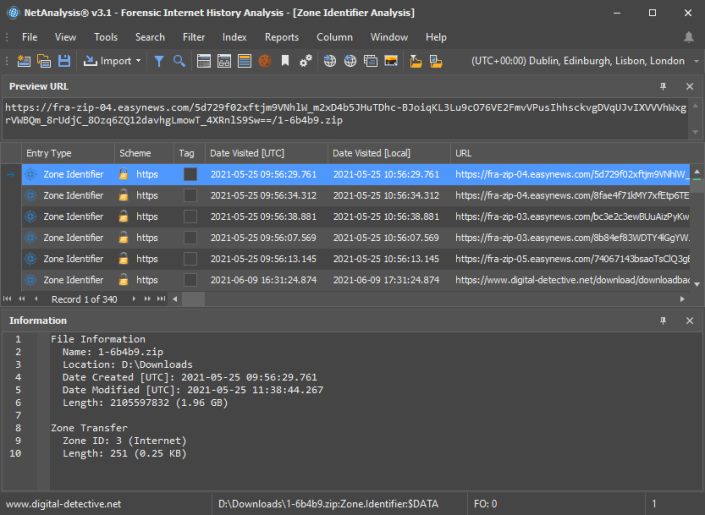Pin the Information panel
Image resolution: width=705 pixels, height=515 pixels.
tap(662, 321)
